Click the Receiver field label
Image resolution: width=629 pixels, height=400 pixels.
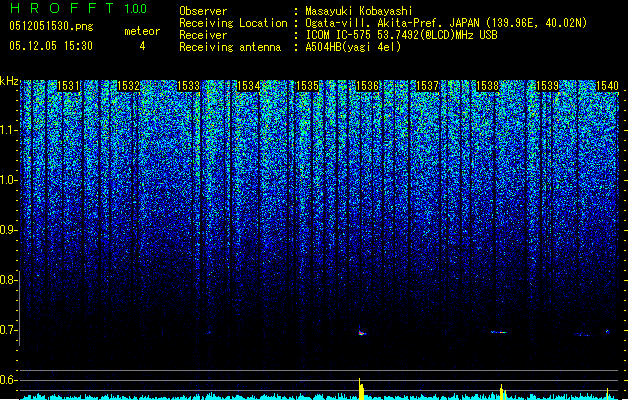point(203,35)
